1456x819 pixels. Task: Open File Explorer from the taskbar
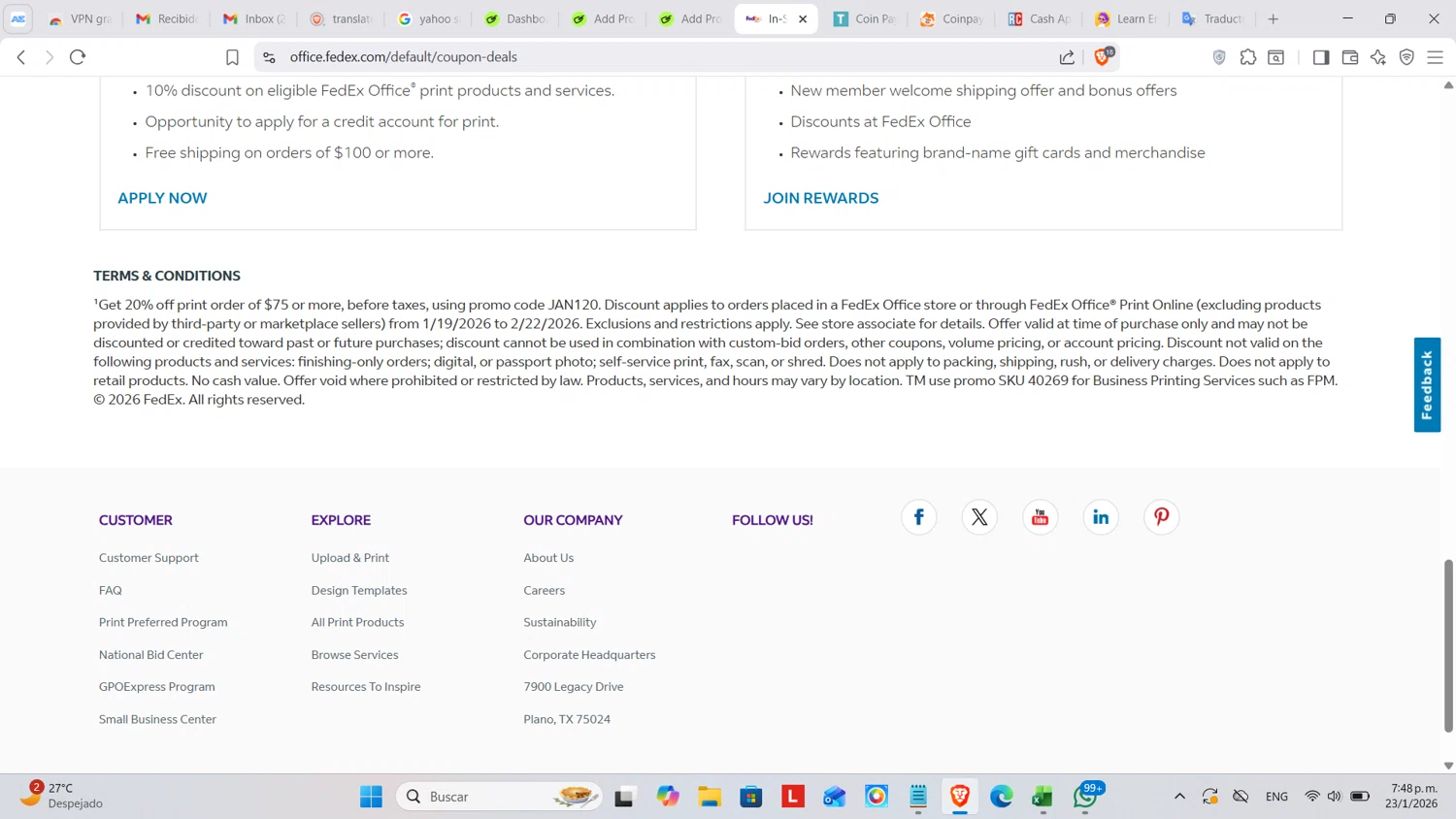tap(710, 797)
